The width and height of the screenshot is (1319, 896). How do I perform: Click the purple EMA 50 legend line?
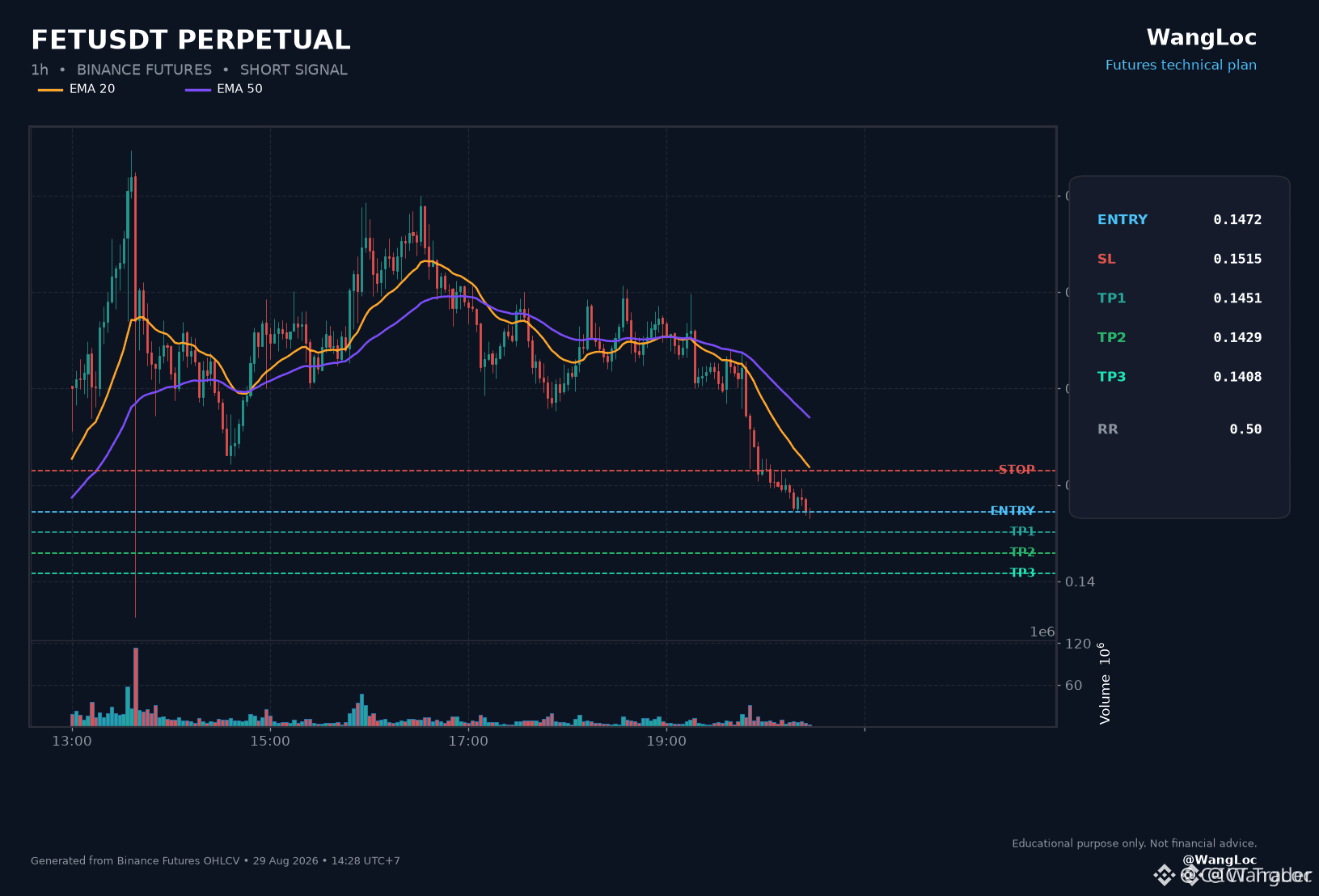click(197, 89)
